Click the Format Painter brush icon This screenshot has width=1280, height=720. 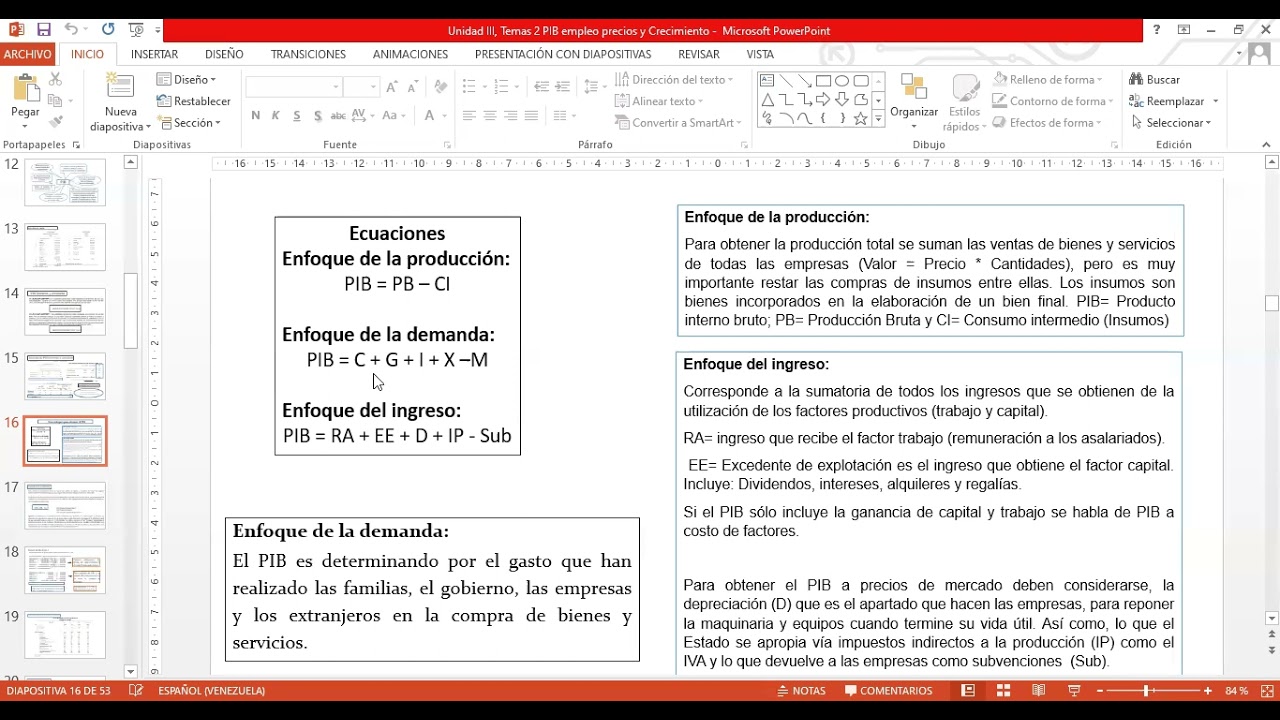point(56,122)
